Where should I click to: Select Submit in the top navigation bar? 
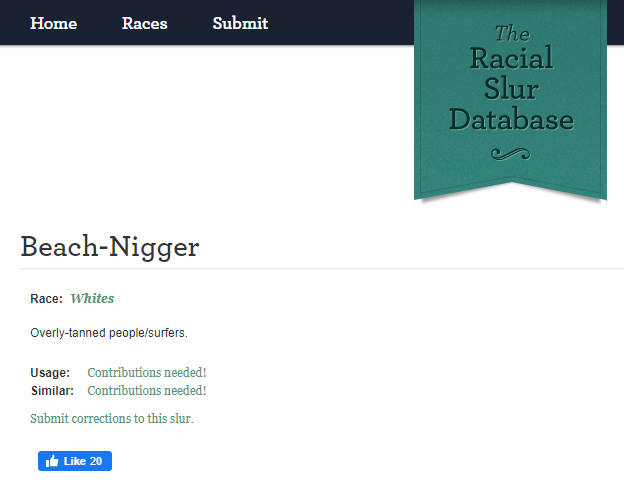coord(240,23)
